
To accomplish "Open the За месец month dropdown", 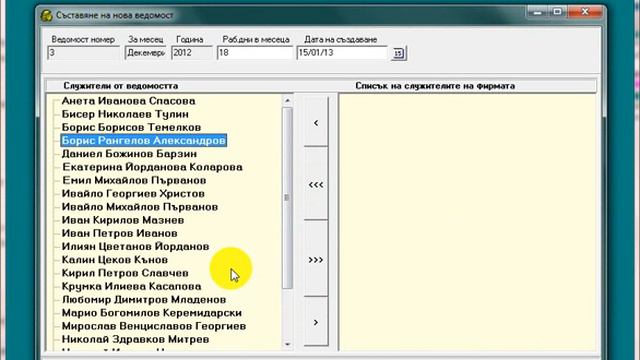I will (x=145, y=53).
